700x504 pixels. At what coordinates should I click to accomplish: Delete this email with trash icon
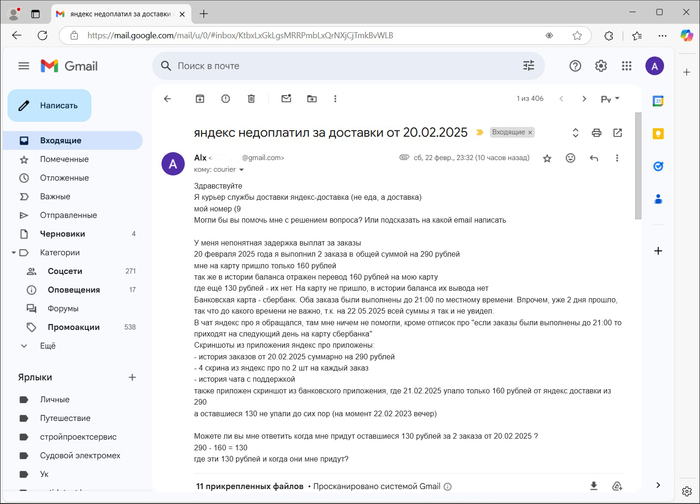(251, 99)
